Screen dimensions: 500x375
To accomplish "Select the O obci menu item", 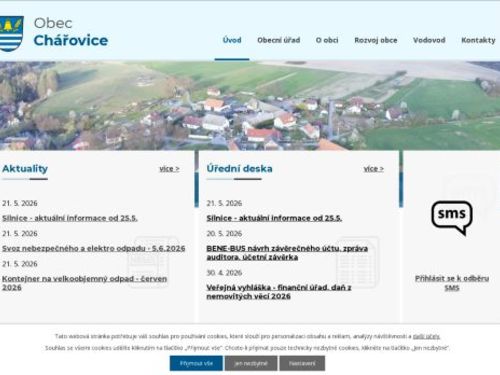I will coord(327,40).
